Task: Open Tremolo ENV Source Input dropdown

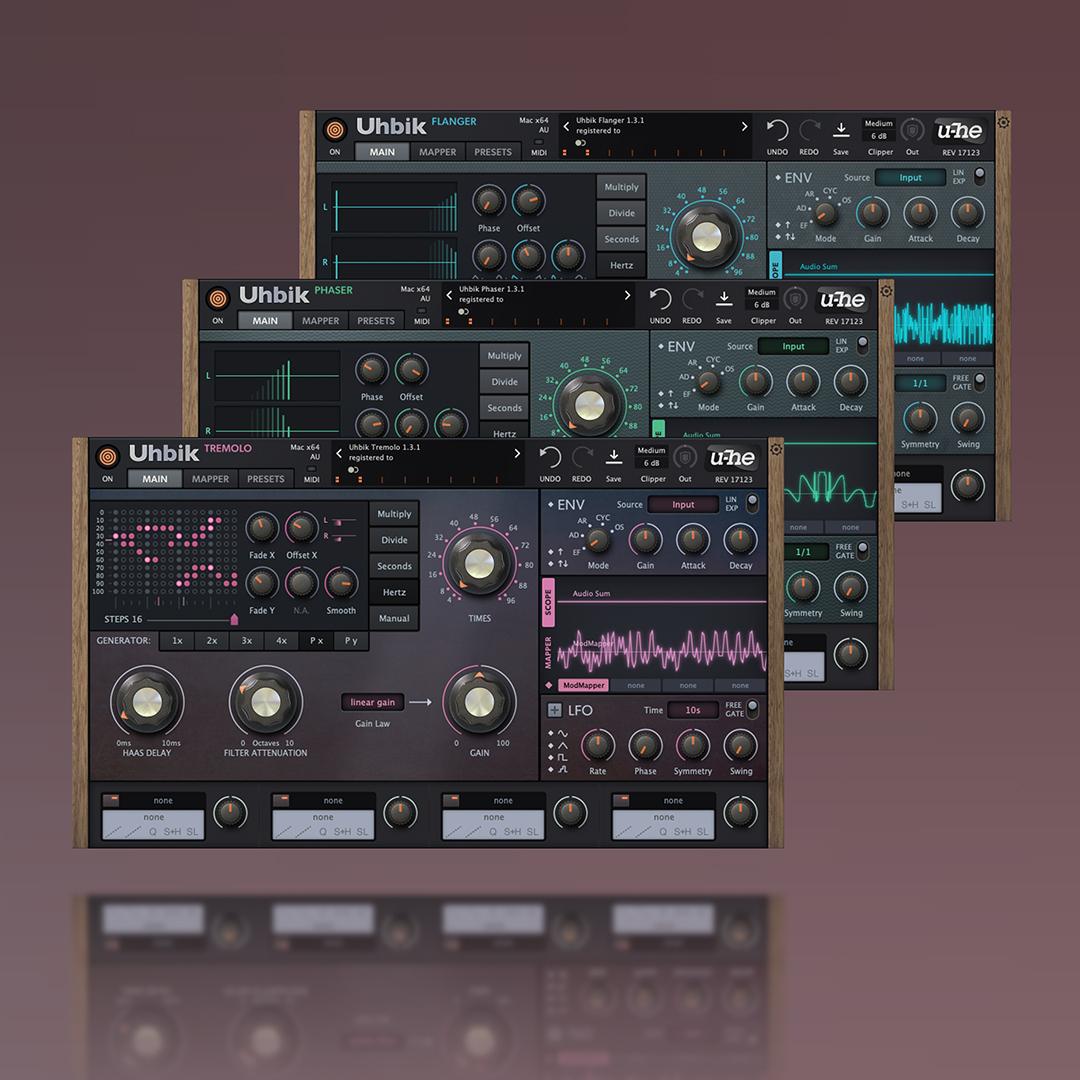Action: [683, 505]
